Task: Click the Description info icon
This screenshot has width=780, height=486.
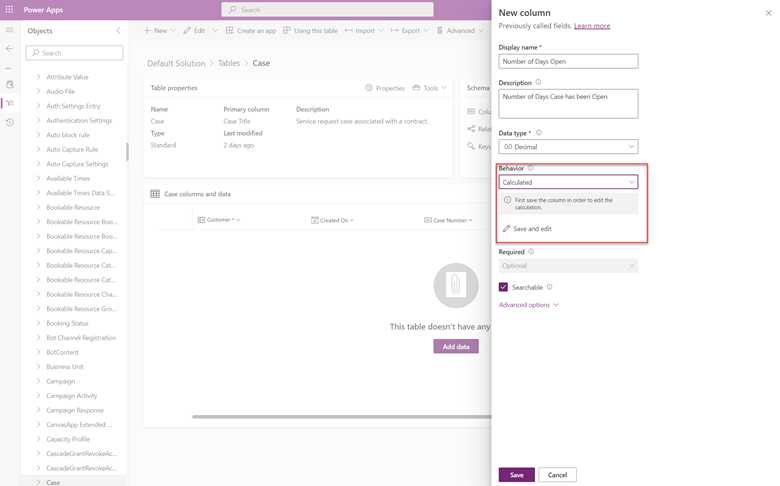Action: point(538,83)
